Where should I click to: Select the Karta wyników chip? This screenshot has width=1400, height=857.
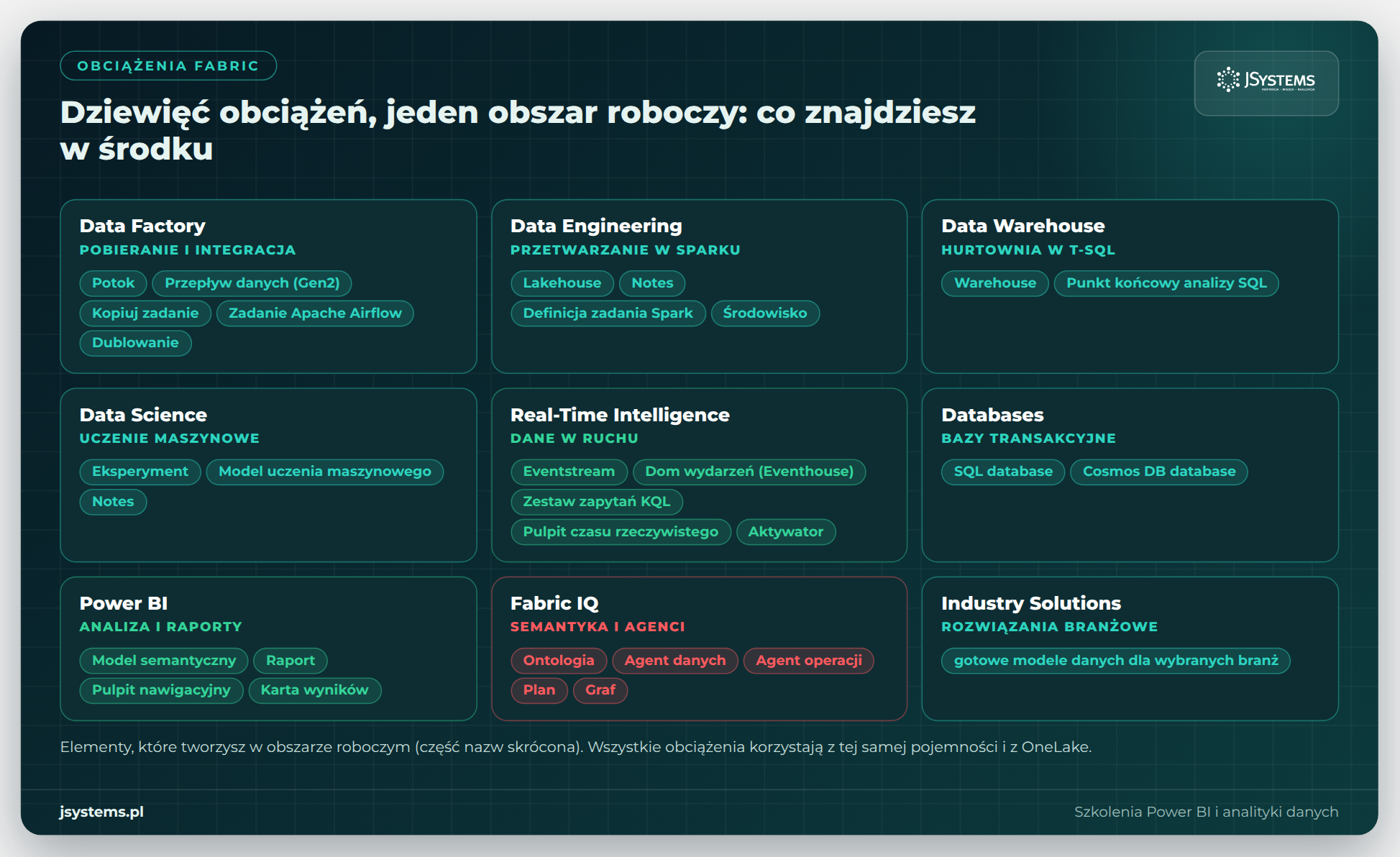pyautogui.click(x=314, y=690)
